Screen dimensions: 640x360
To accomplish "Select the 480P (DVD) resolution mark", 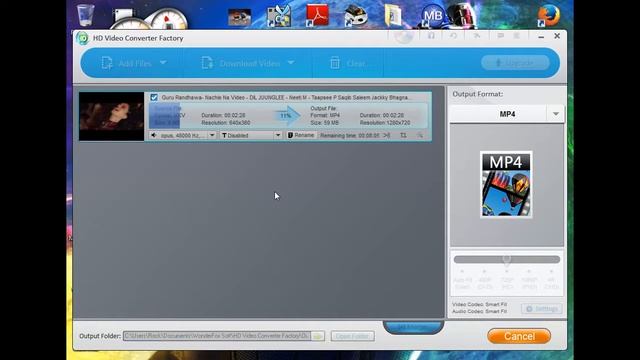I will coord(484,280).
